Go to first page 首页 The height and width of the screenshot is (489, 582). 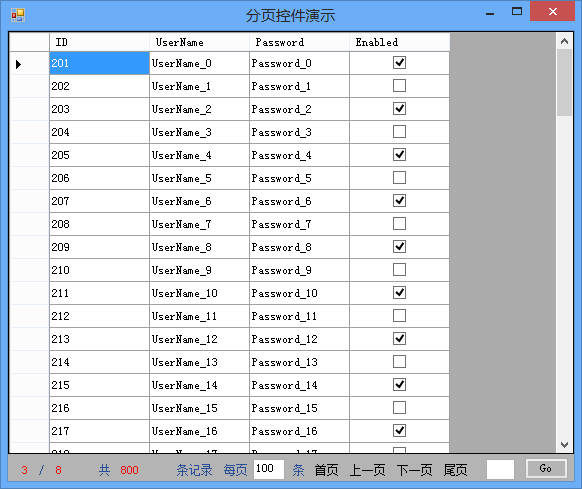coord(326,470)
